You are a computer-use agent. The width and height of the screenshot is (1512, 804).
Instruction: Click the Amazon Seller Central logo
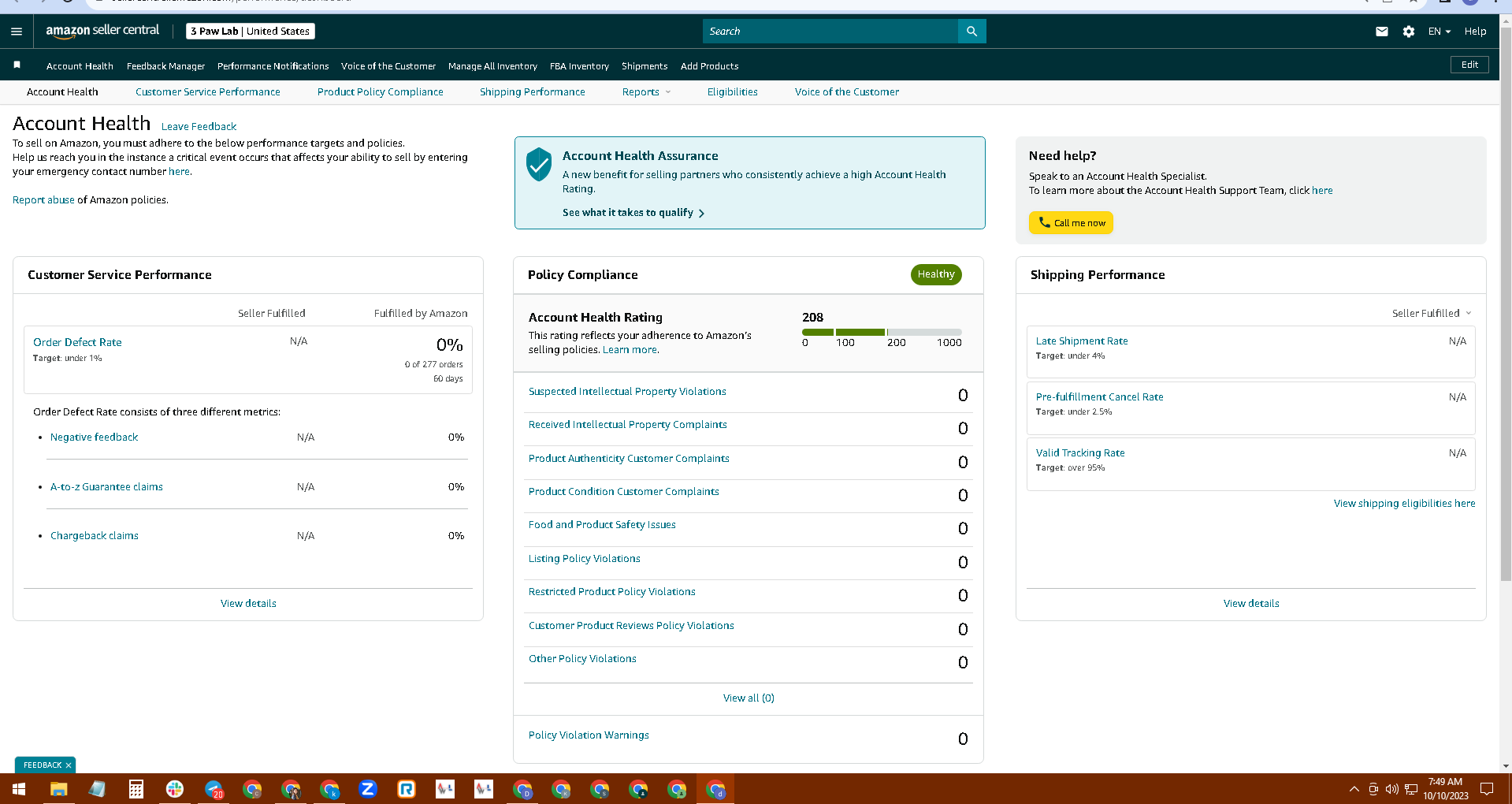coord(102,31)
